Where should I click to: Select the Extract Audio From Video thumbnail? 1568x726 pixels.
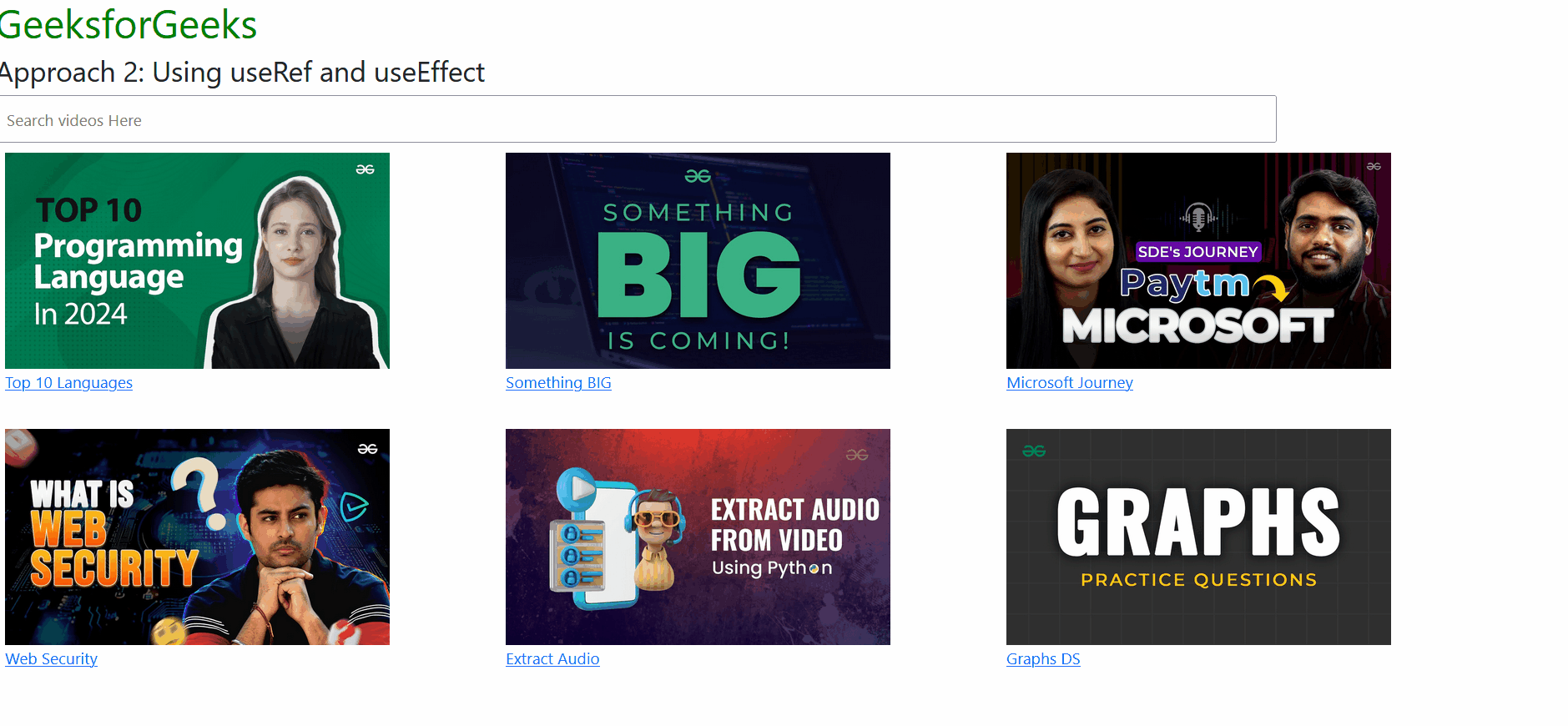(698, 537)
